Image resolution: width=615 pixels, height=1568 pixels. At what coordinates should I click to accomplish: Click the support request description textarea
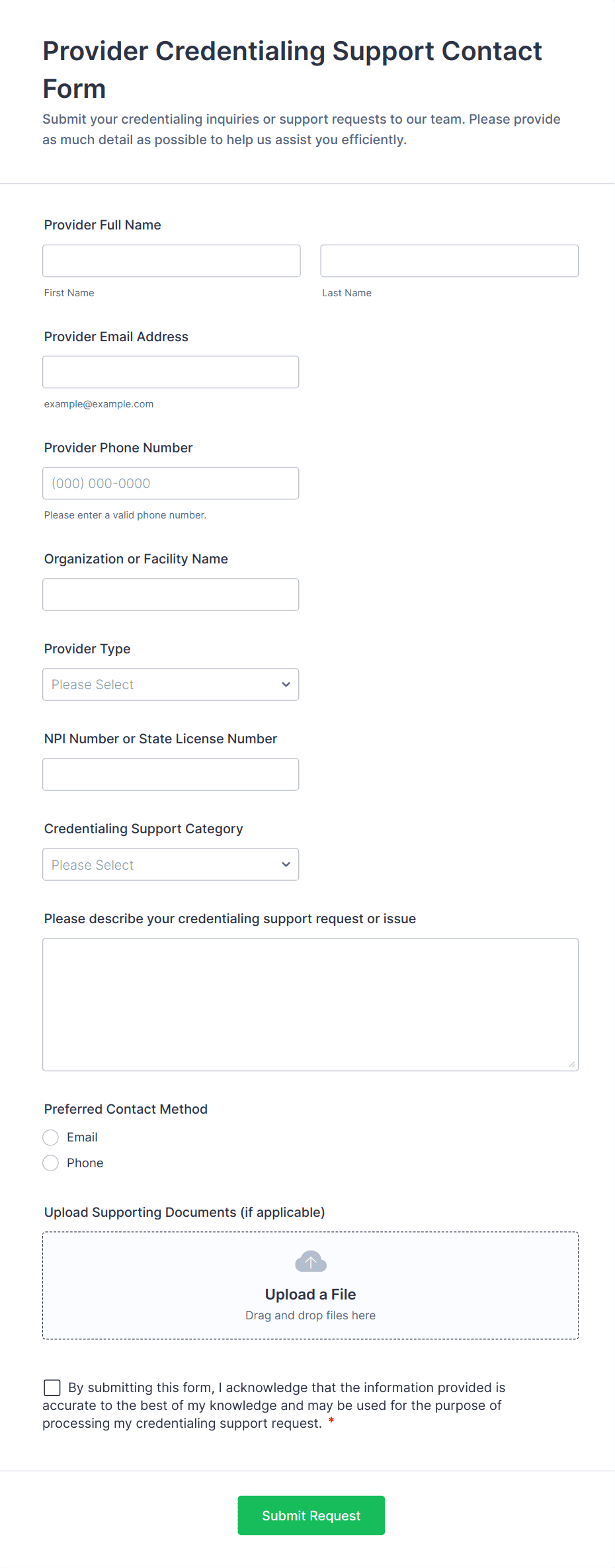(310, 1004)
